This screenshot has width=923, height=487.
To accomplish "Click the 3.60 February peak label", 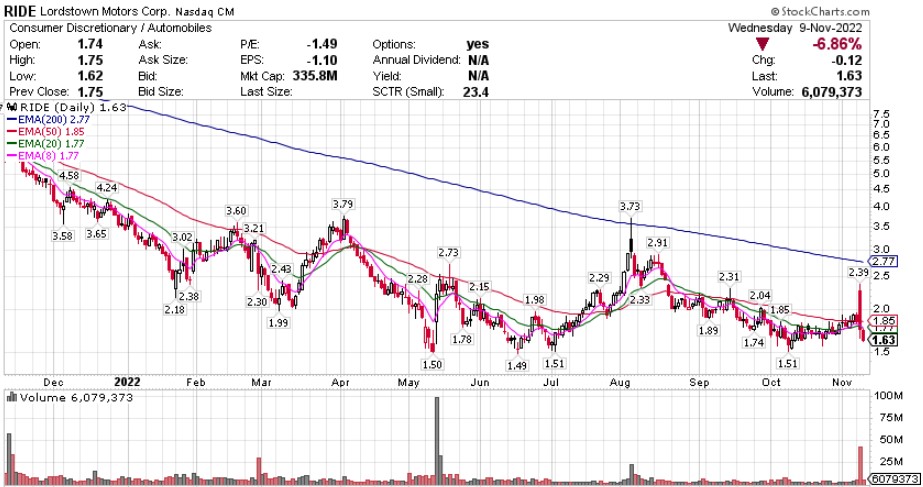I will (236, 211).
